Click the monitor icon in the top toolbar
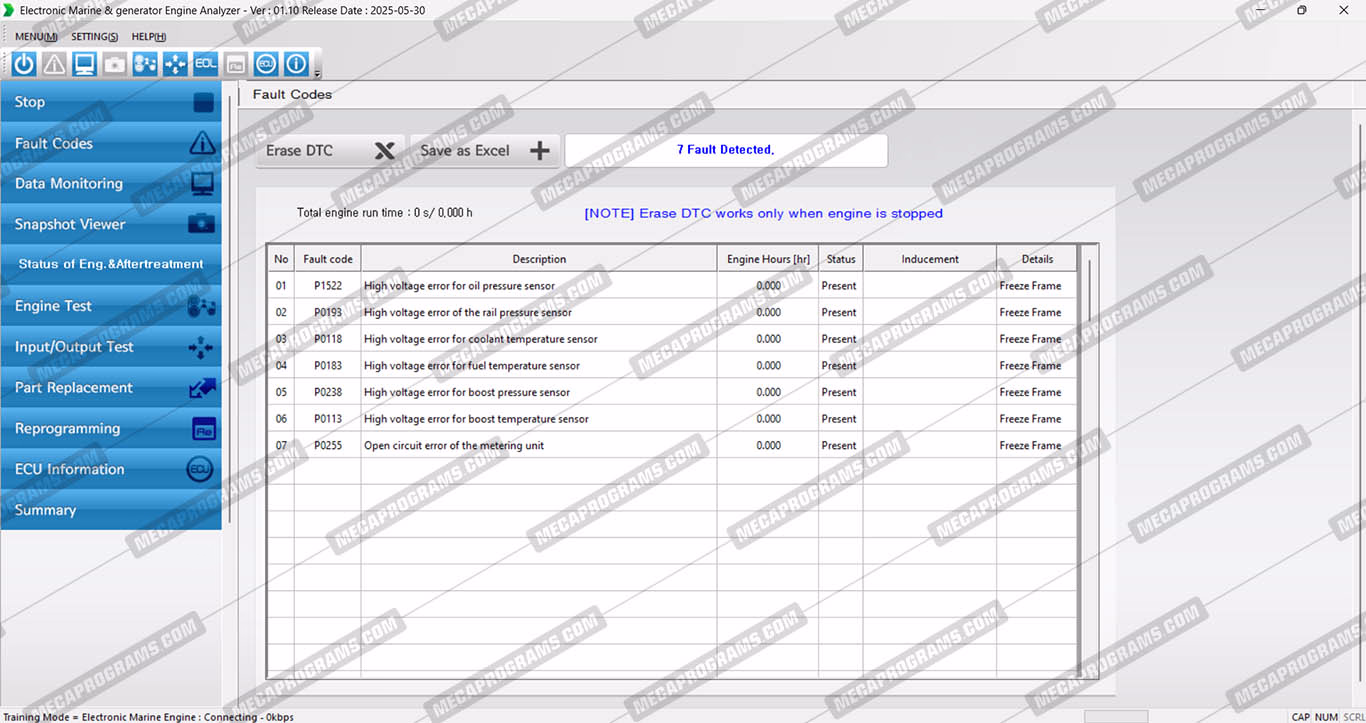Viewport: 1366px width, 723px height. (84, 64)
